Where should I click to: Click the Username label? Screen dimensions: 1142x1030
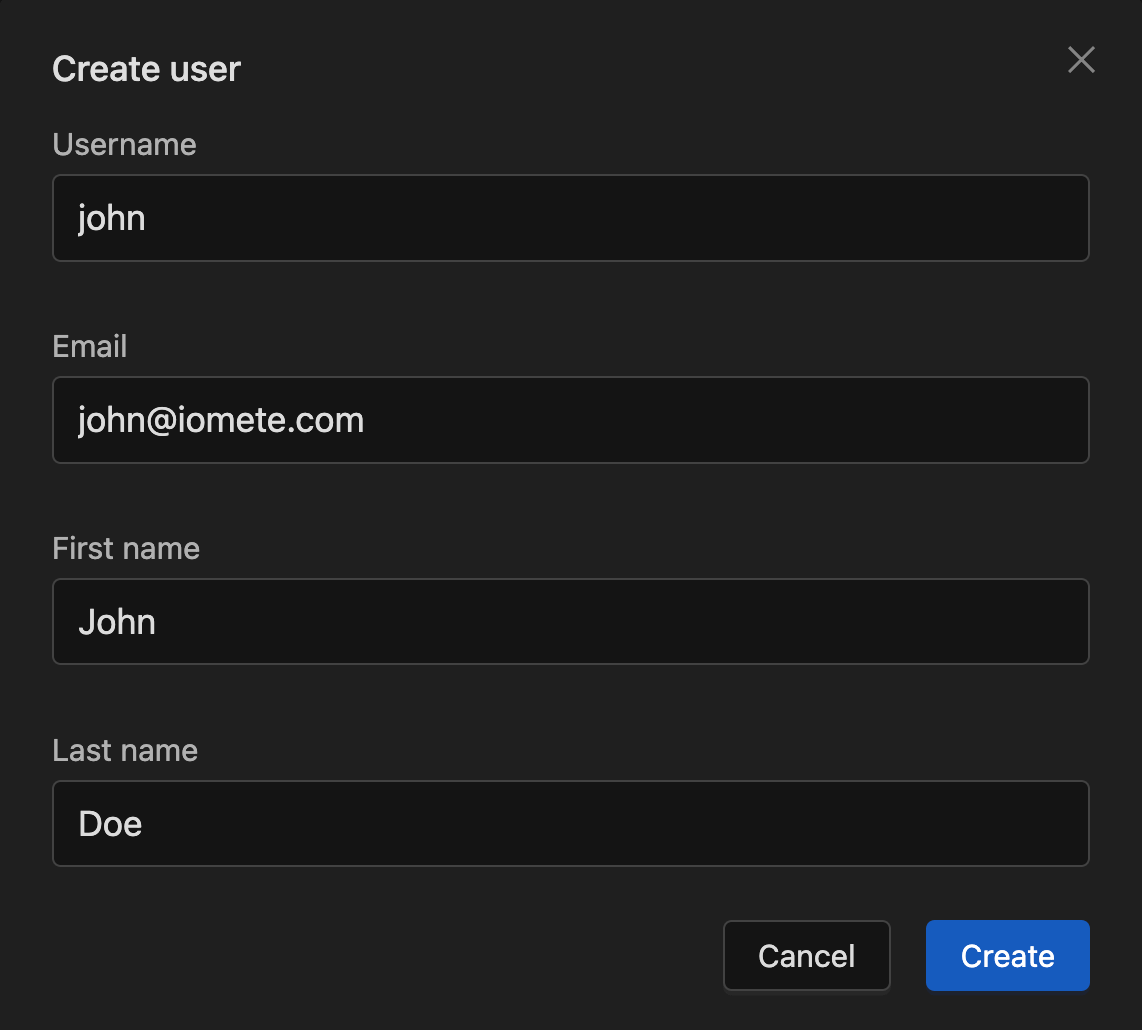pos(125,144)
